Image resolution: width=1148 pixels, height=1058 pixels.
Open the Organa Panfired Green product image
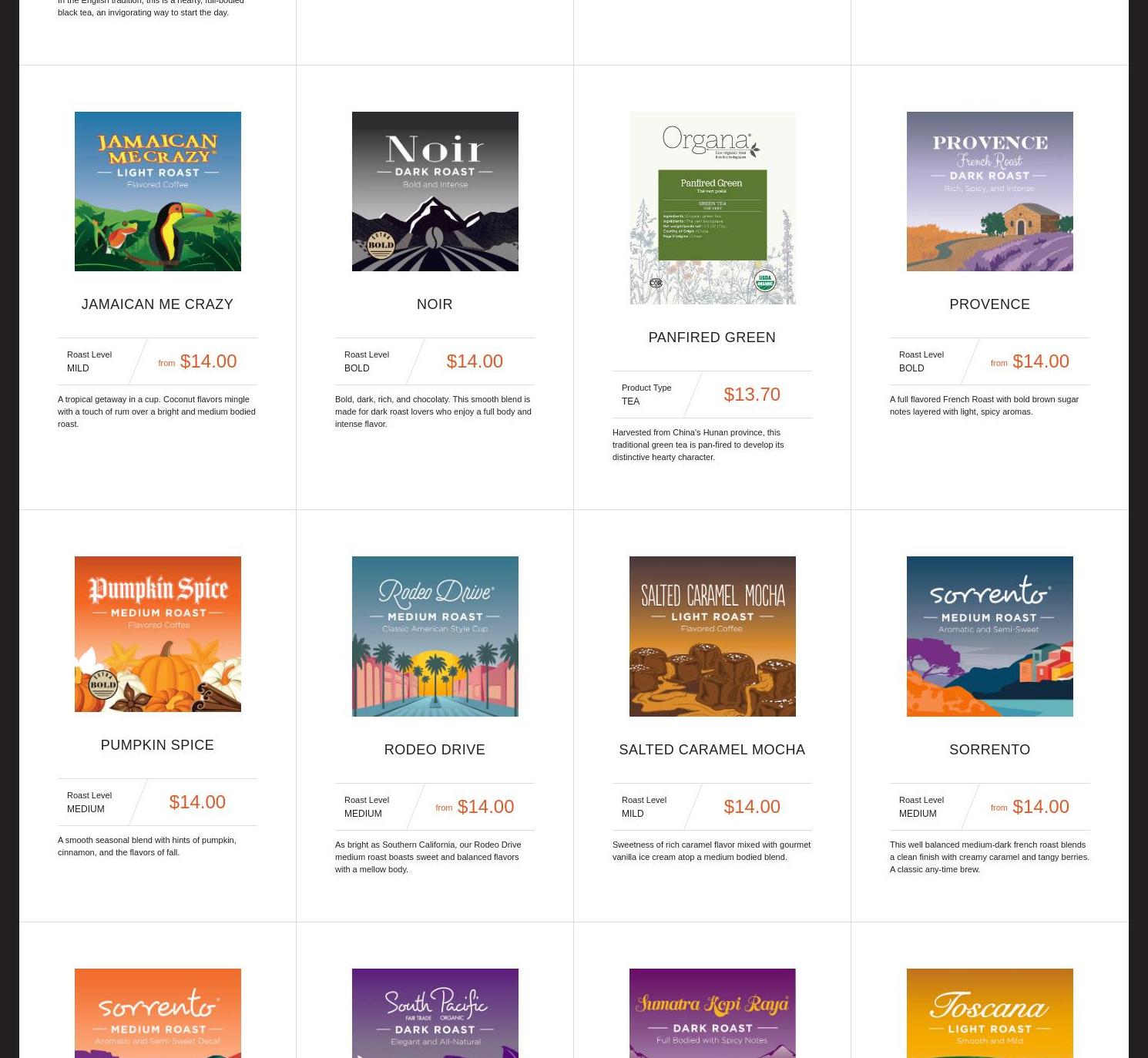pyautogui.click(x=712, y=208)
